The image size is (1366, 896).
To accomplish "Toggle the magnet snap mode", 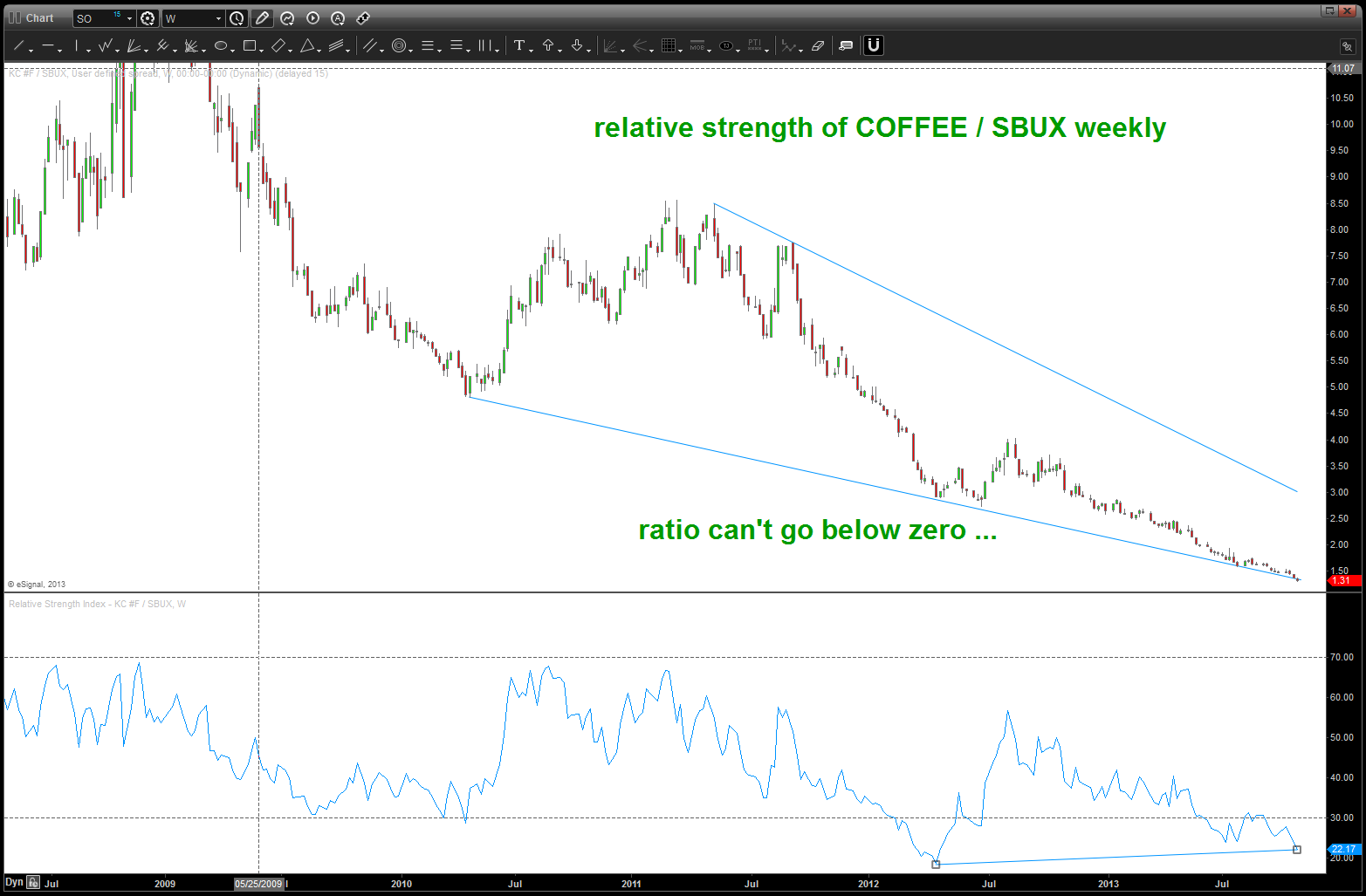I will point(874,45).
